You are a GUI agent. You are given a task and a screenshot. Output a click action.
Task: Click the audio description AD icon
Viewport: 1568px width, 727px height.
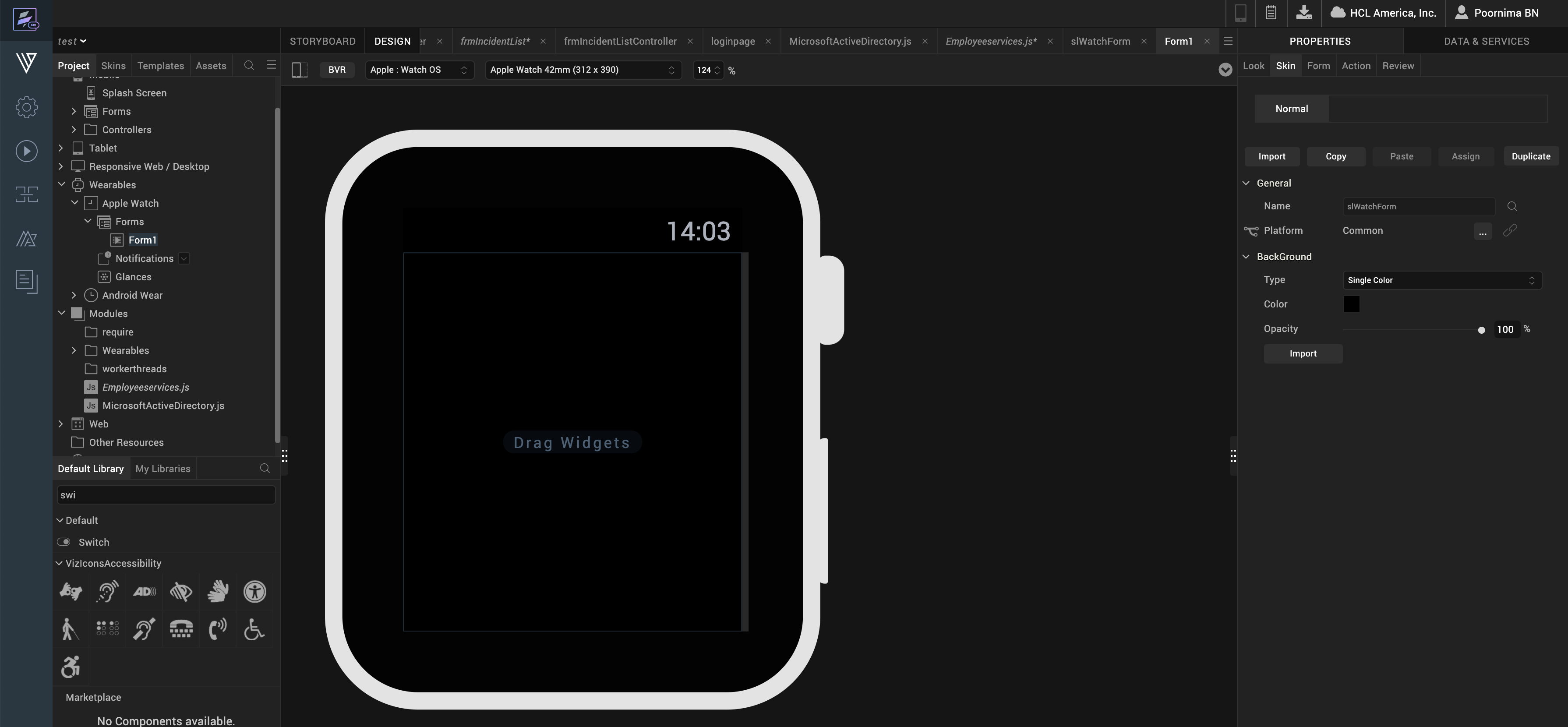pyautogui.click(x=144, y=591)
